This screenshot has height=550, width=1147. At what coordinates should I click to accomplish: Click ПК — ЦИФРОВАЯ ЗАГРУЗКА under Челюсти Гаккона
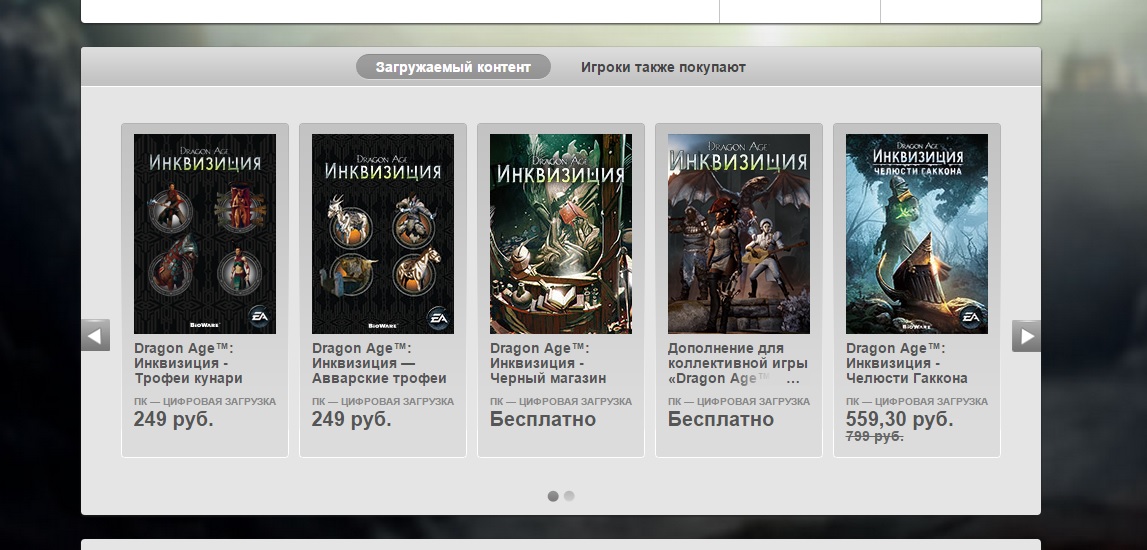917,402
